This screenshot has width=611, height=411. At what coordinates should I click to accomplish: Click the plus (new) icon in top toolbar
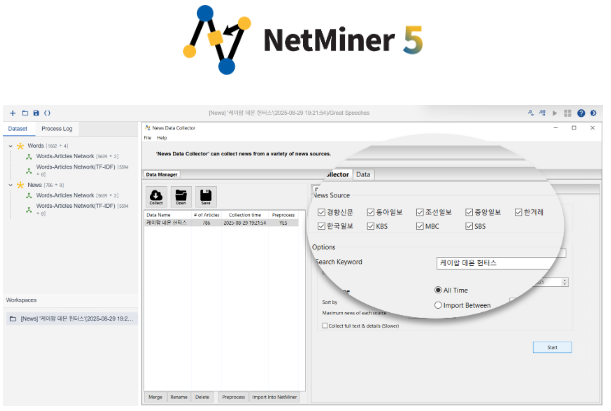click(12, 113)
